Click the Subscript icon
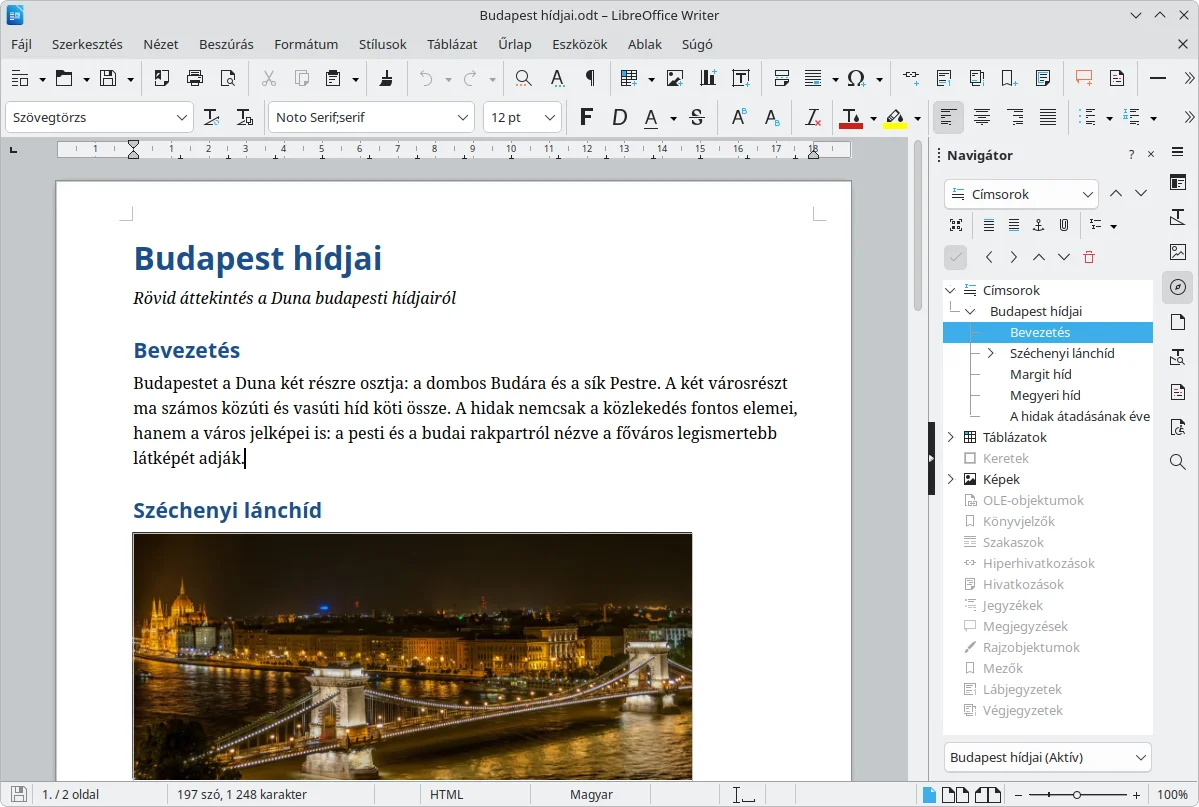Viewport: 1199px width, 807px height. 772,117
